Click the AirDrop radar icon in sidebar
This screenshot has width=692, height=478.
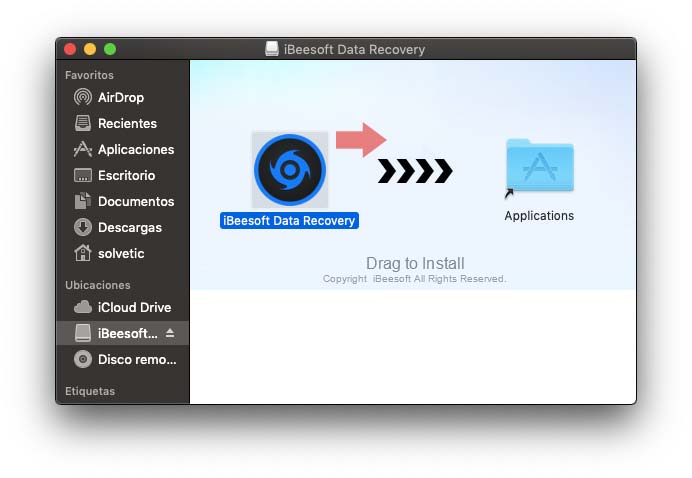pyautogui.click(x=83, y=97)
